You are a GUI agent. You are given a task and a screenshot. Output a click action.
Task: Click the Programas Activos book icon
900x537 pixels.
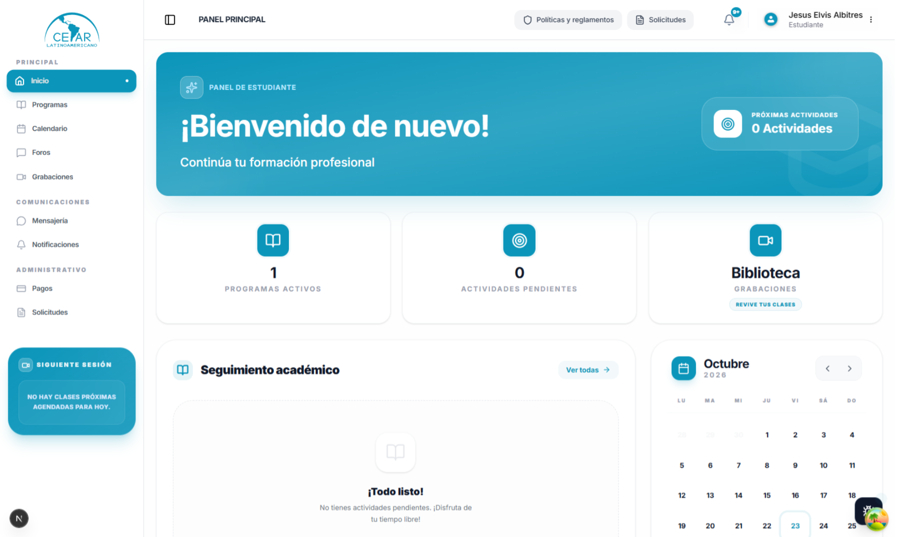[273, 240]
